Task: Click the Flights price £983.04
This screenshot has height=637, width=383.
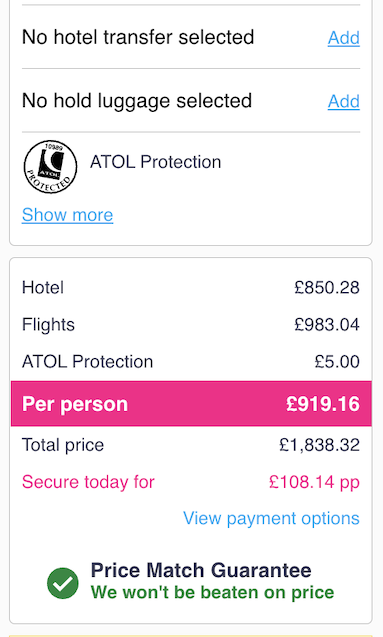Action: (327, 325)
